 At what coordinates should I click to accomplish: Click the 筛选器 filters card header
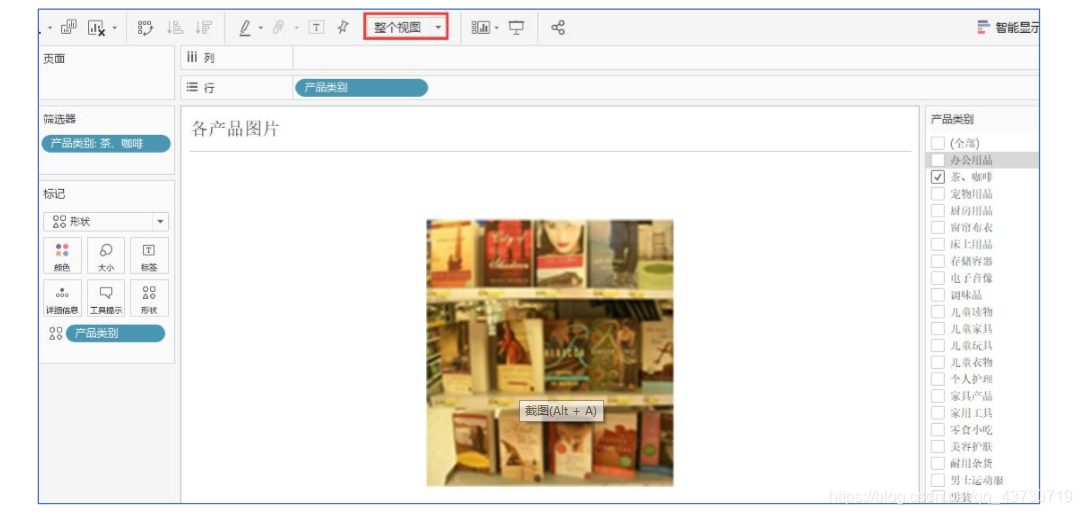click(59, 119)
